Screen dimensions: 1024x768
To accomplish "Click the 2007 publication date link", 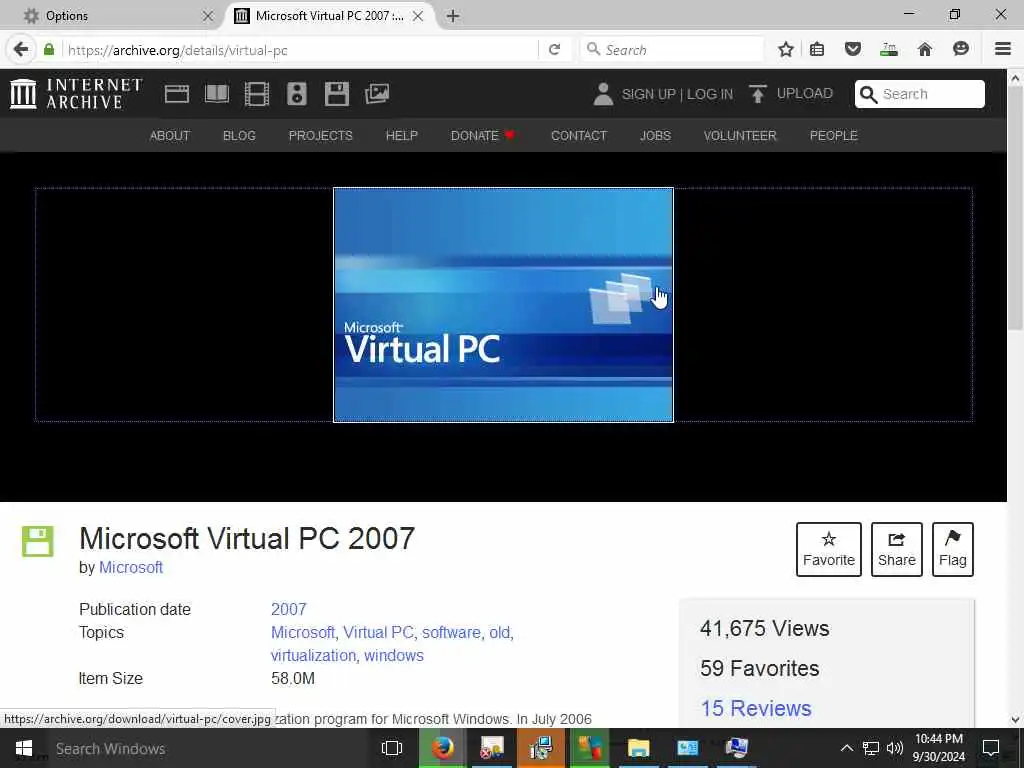I will [289, 609].
